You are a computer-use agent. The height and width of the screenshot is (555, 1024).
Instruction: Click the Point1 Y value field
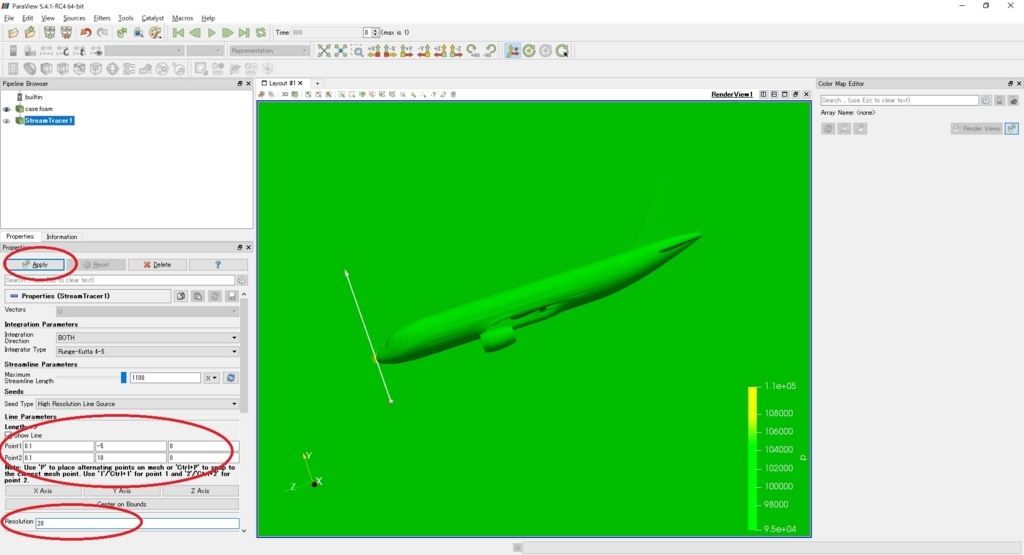pyautogui.click(x=131, y=446)
